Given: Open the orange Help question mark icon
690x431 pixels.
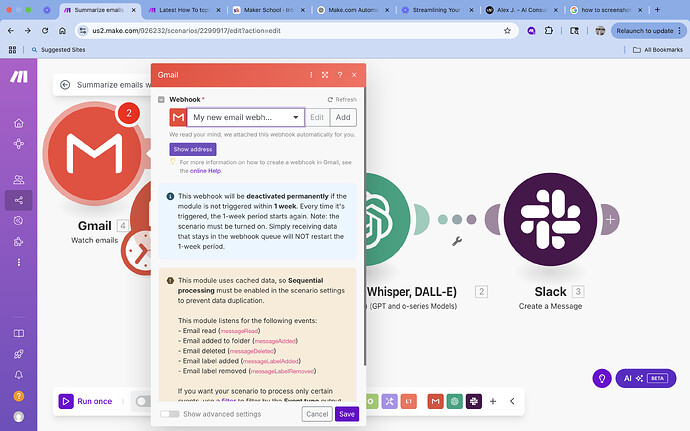Looking at the screenshot, I should 18,396.
